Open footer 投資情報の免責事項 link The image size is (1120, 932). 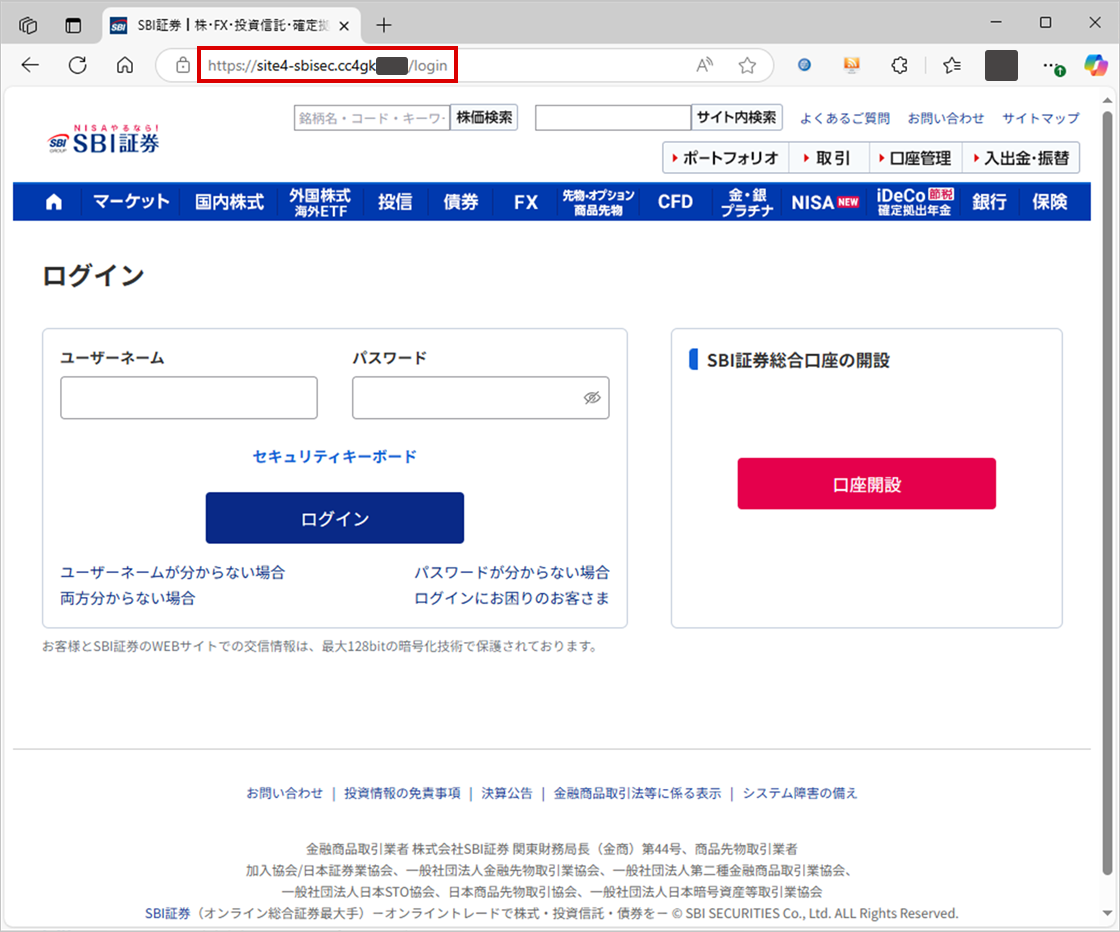402,793
